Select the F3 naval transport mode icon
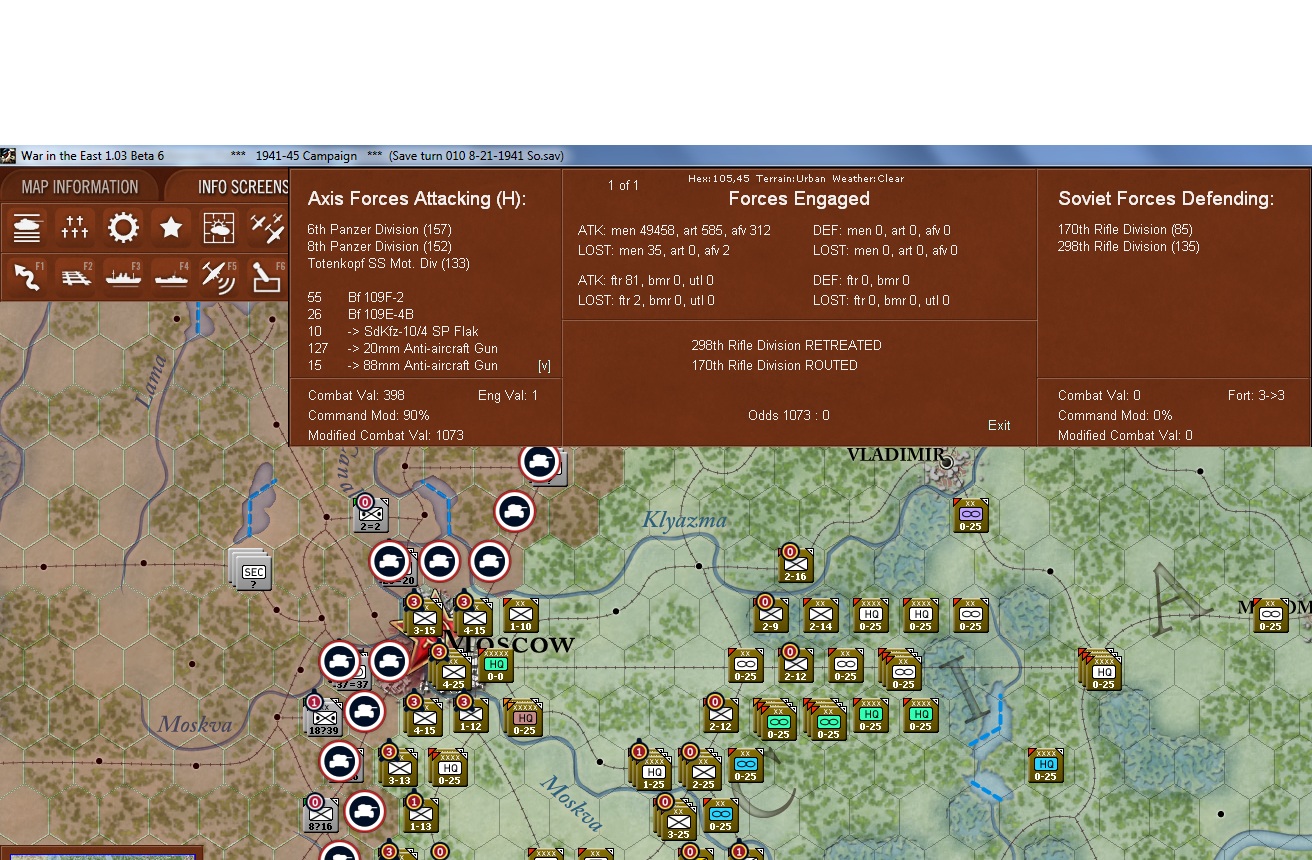 123,276
